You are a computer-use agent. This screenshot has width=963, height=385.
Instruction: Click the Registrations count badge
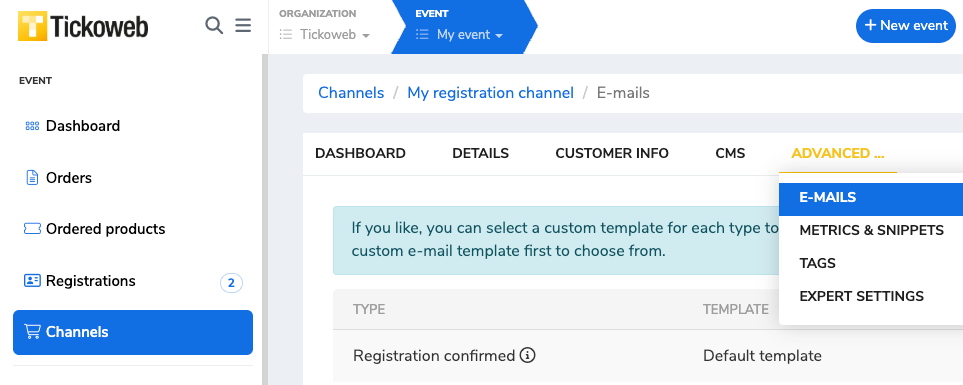(232, 283)
